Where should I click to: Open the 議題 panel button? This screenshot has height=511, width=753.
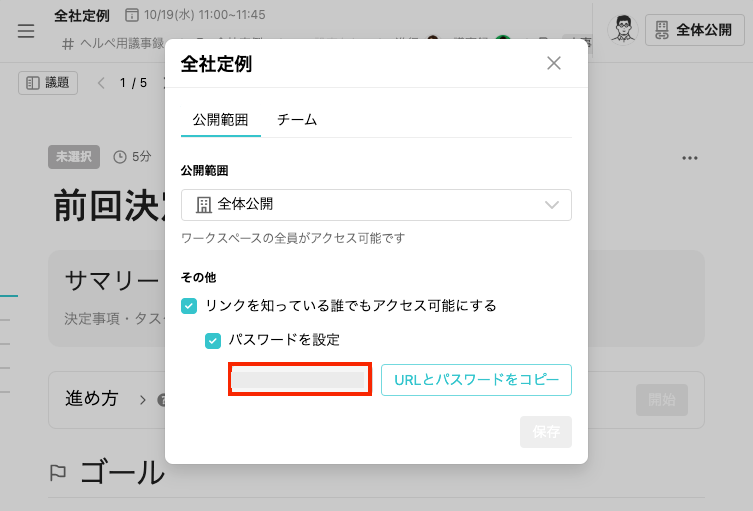pyautogui.click(x=48, y=83)
